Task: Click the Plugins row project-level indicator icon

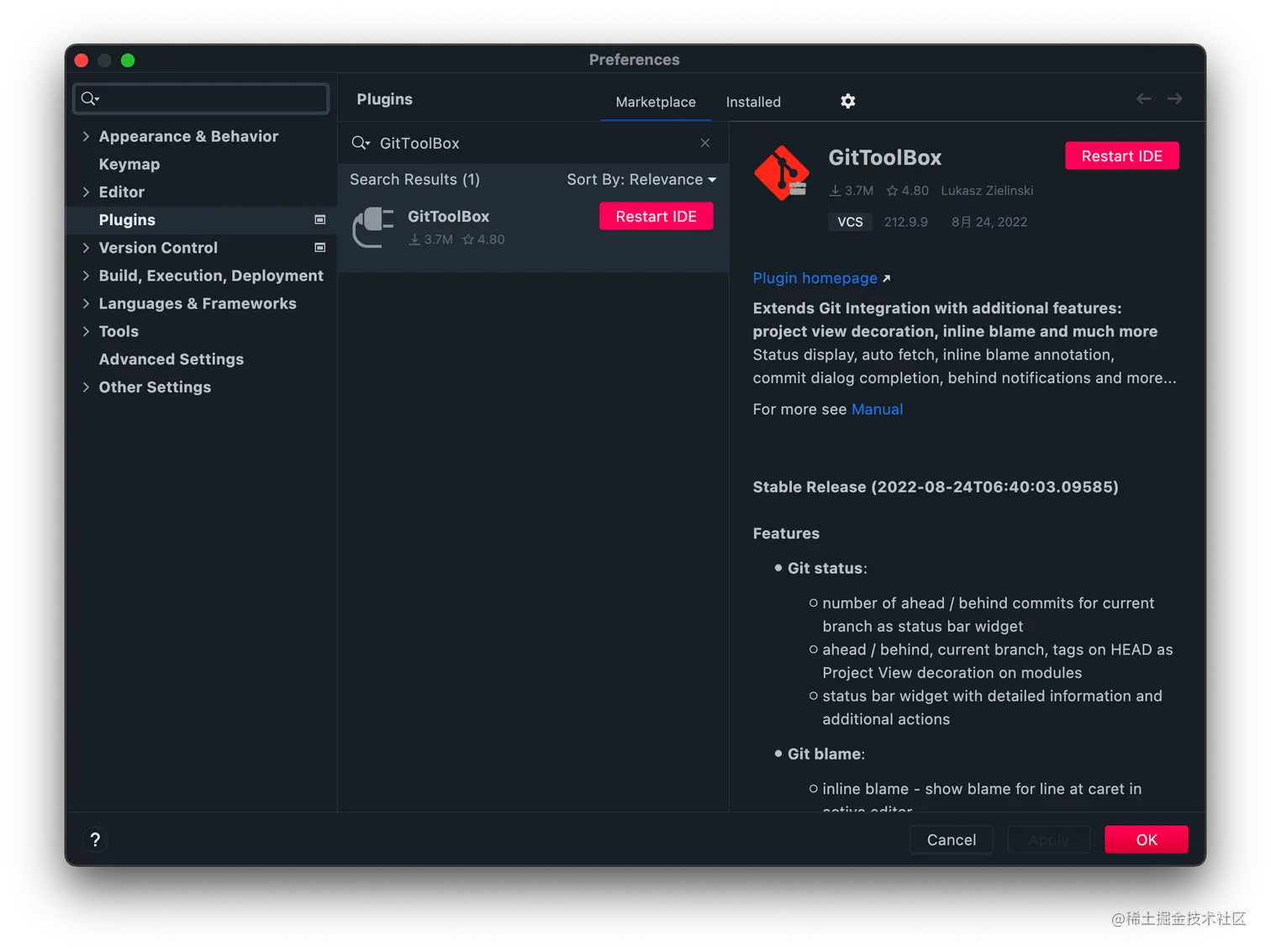Action: point(319,219)
